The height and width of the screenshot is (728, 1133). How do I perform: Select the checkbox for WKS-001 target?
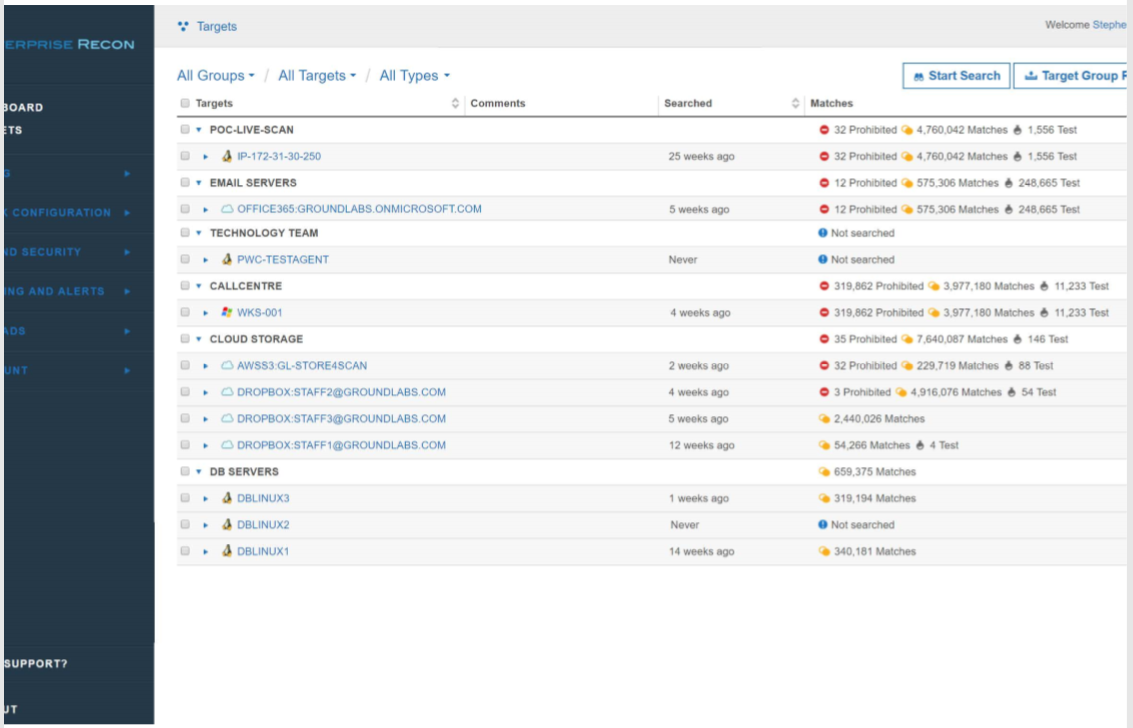[x=185, y=312]
